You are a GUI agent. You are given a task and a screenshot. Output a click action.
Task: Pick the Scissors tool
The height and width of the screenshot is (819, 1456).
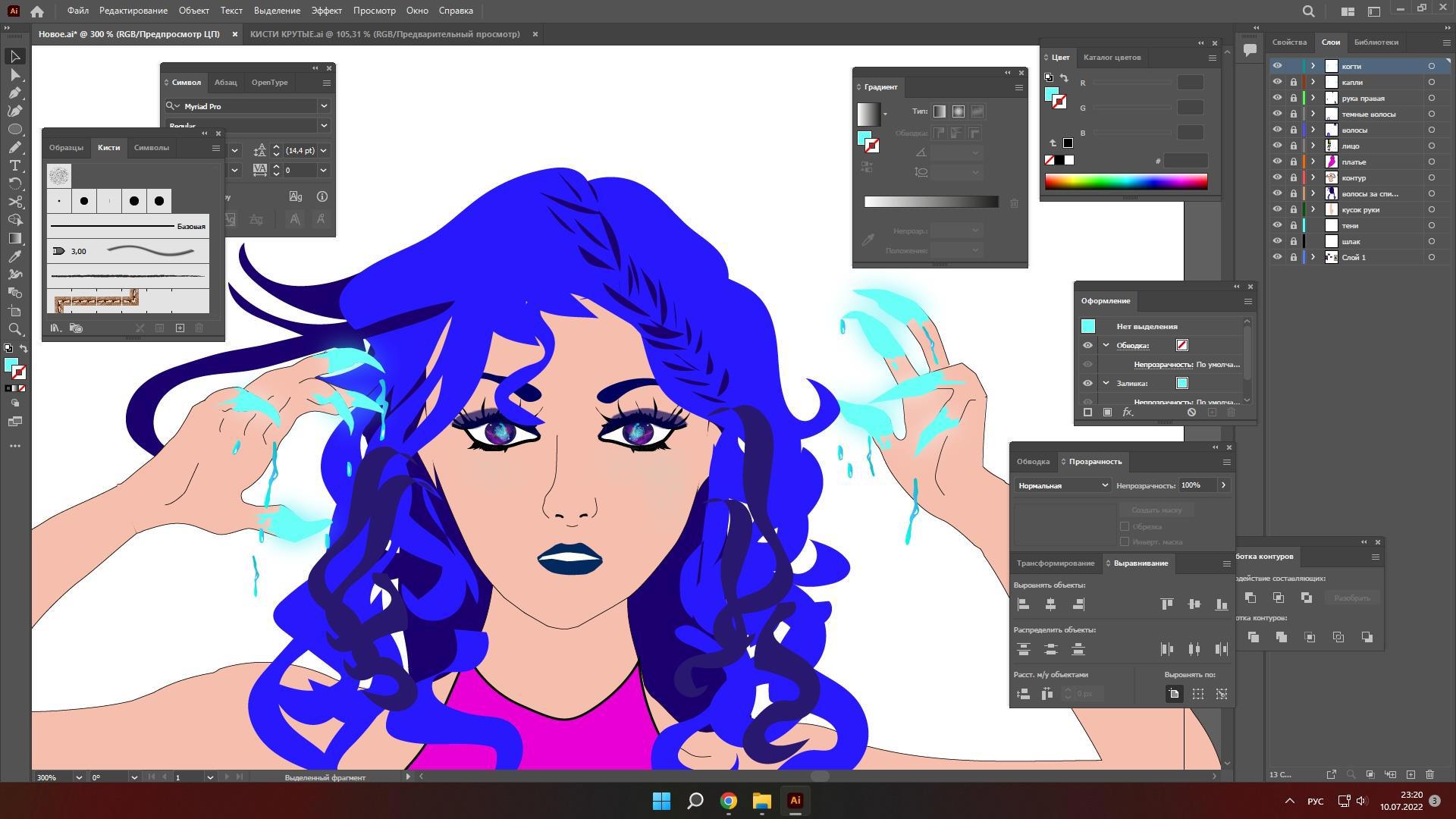coord(14,202)
